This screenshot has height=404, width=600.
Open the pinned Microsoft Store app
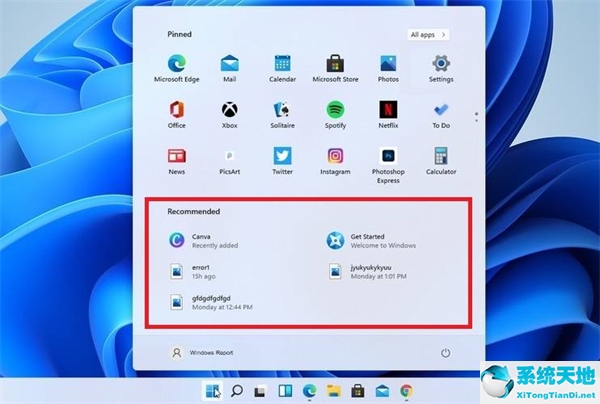click(x=335, y=68)
